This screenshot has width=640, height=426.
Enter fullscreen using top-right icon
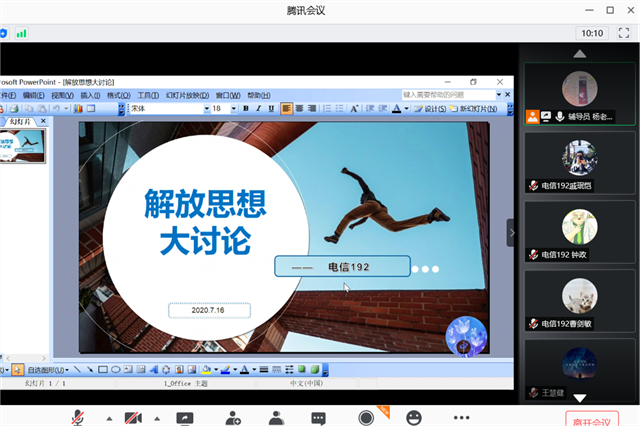(622, 32)
